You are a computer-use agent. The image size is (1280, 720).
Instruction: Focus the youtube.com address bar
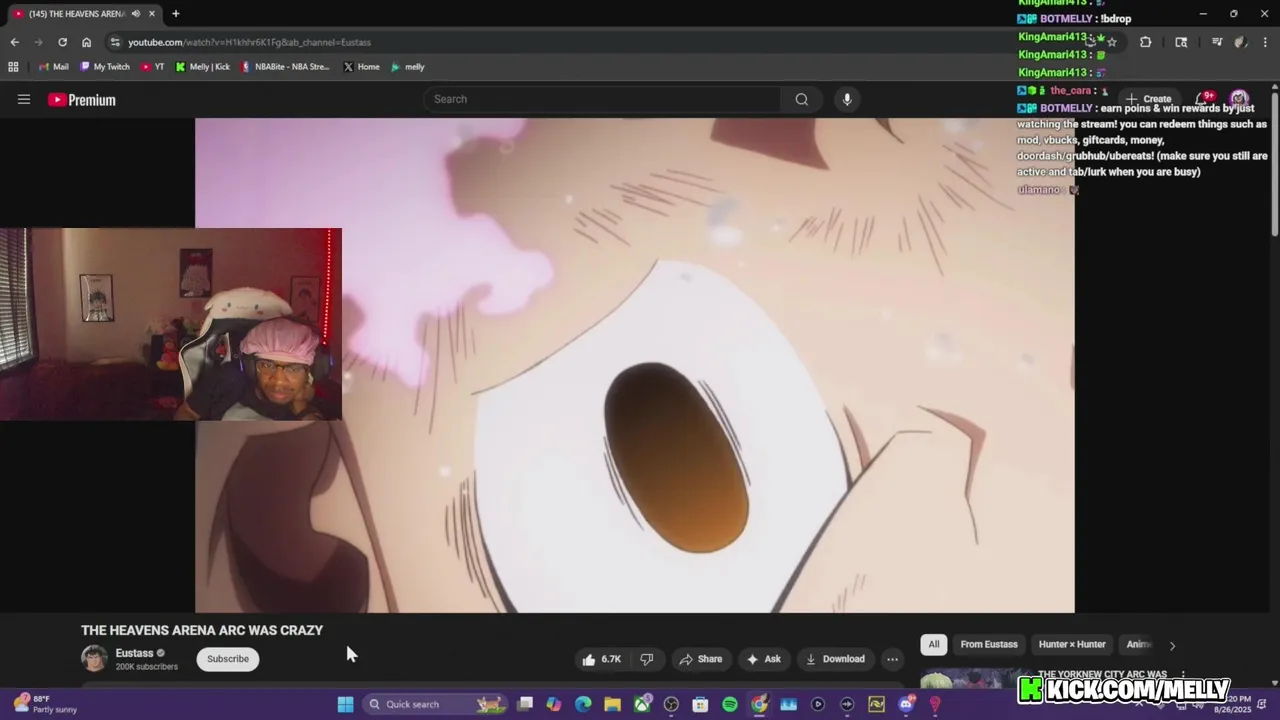click(600, 42)
